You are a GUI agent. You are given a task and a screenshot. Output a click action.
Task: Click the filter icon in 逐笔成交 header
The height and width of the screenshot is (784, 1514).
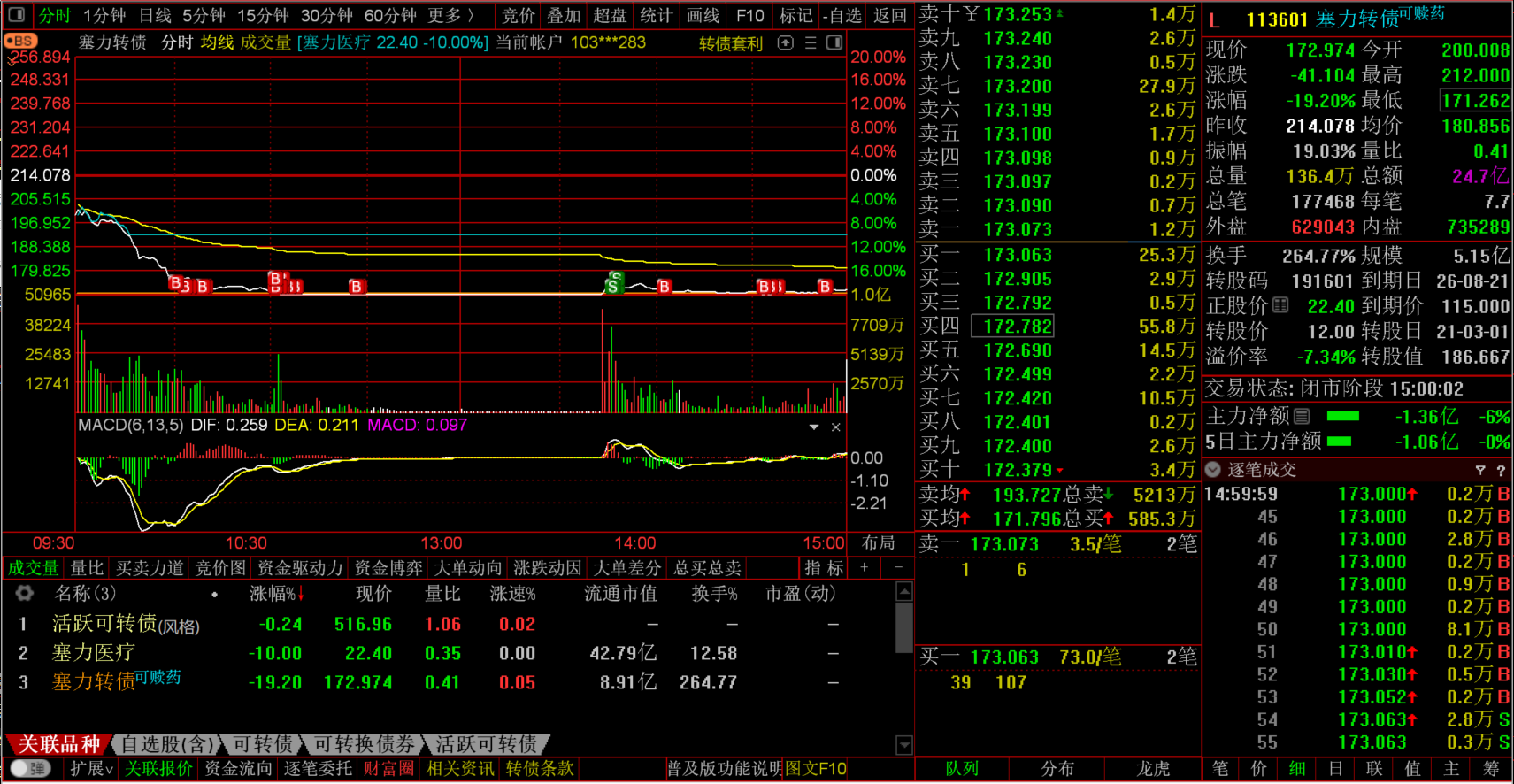(1480, 470)
